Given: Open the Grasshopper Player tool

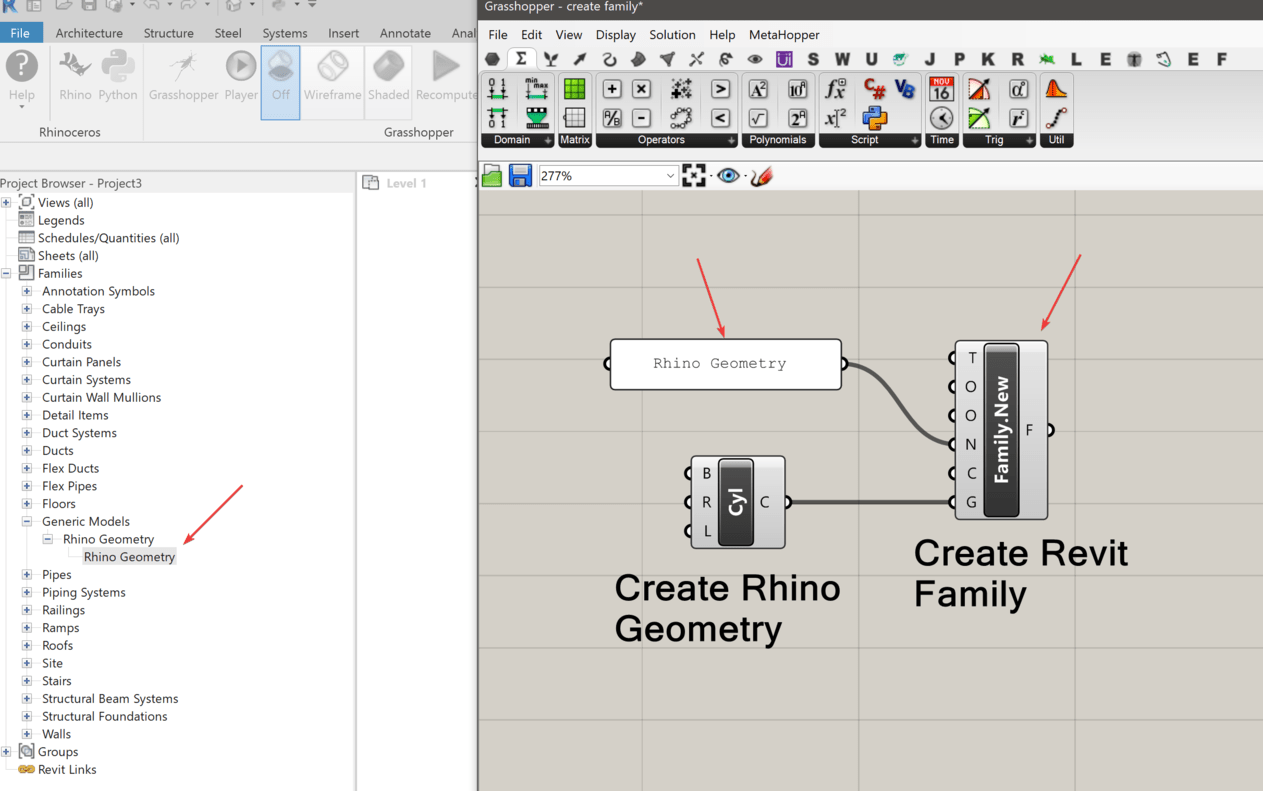Looking at the screenshot, I should click(x=241, y=76).
